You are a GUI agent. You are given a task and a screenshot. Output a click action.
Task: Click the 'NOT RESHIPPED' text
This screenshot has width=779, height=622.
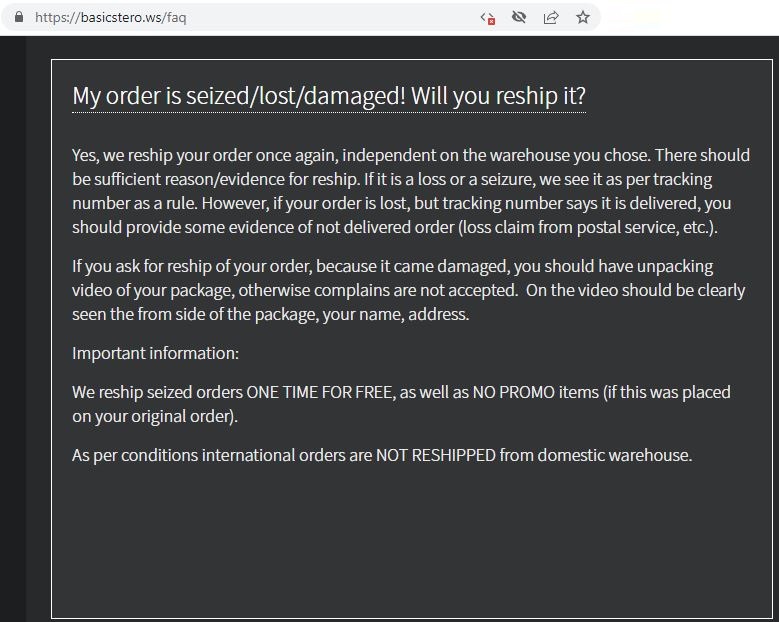pos(435,455)
